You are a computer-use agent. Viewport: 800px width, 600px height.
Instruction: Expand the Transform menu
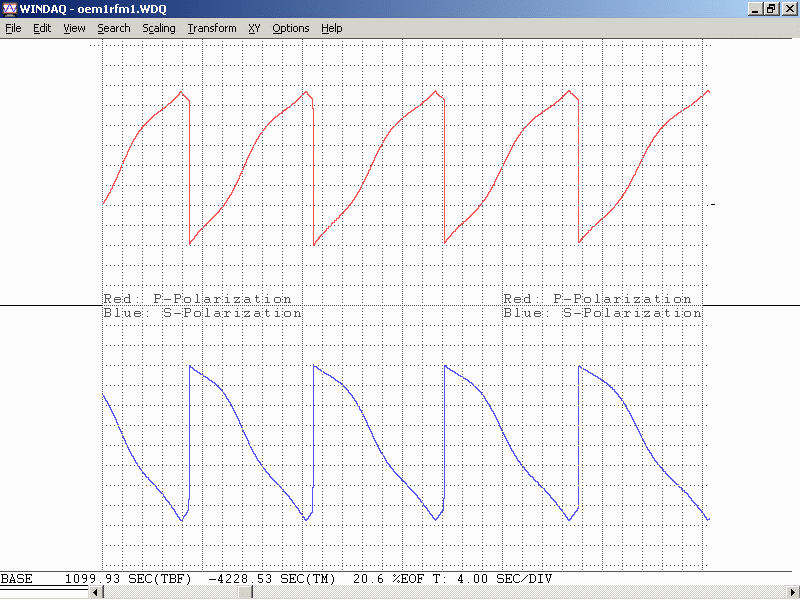pos(212,28)
